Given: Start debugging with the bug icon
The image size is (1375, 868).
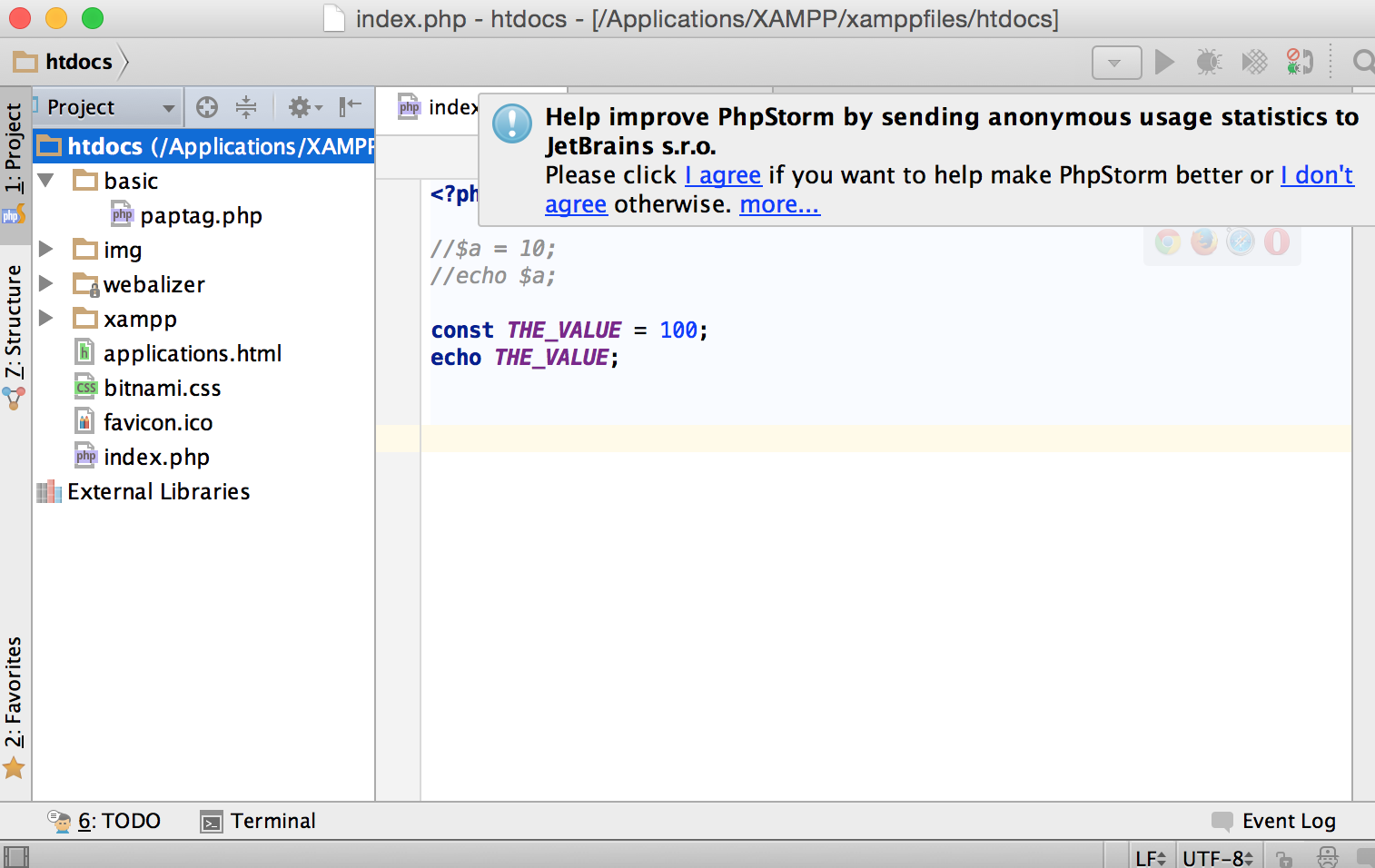Looking at the screenshot, I should click(x=1209, y=62).
